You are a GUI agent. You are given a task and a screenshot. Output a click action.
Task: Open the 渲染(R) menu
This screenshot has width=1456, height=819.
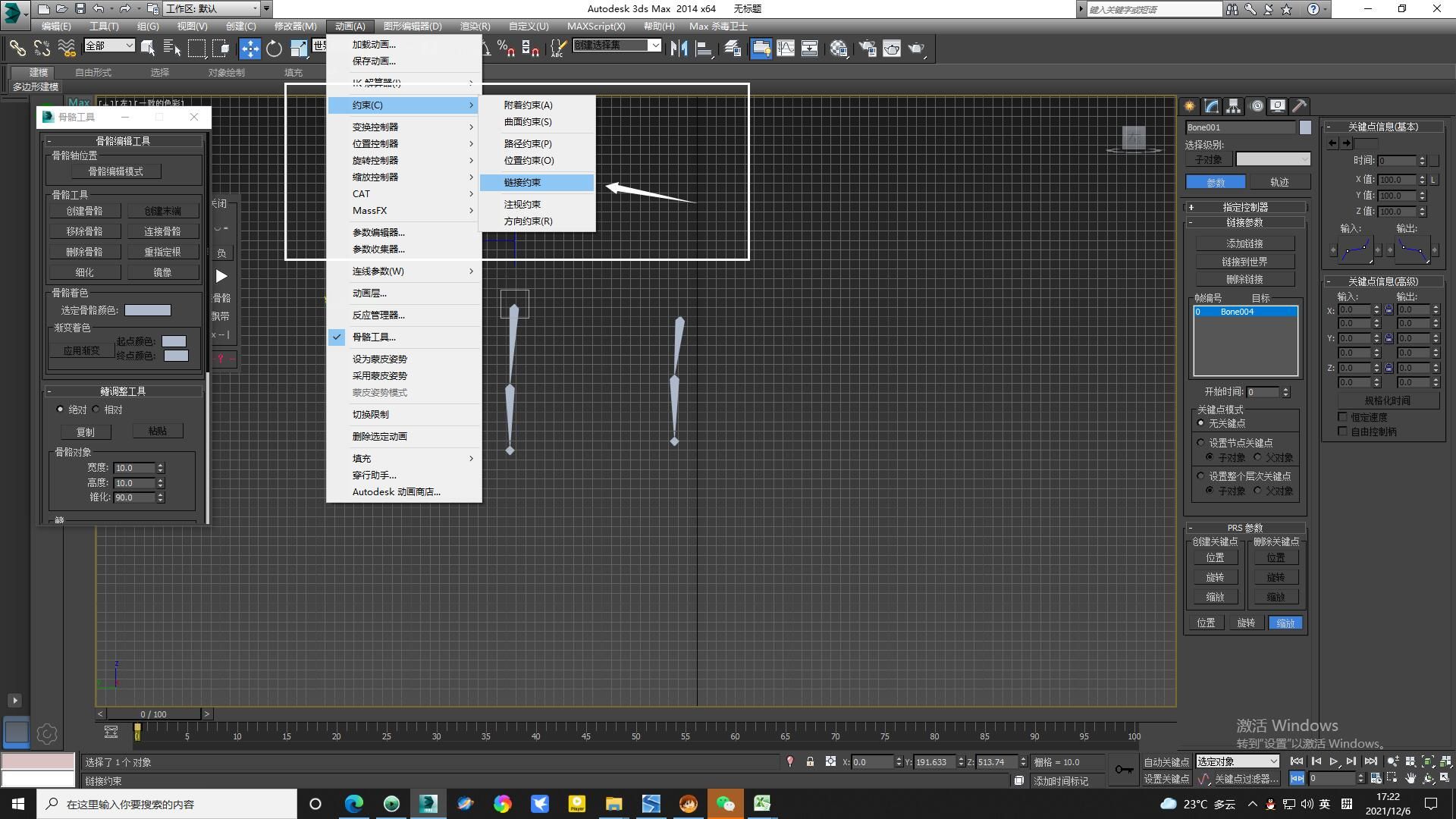475,27
